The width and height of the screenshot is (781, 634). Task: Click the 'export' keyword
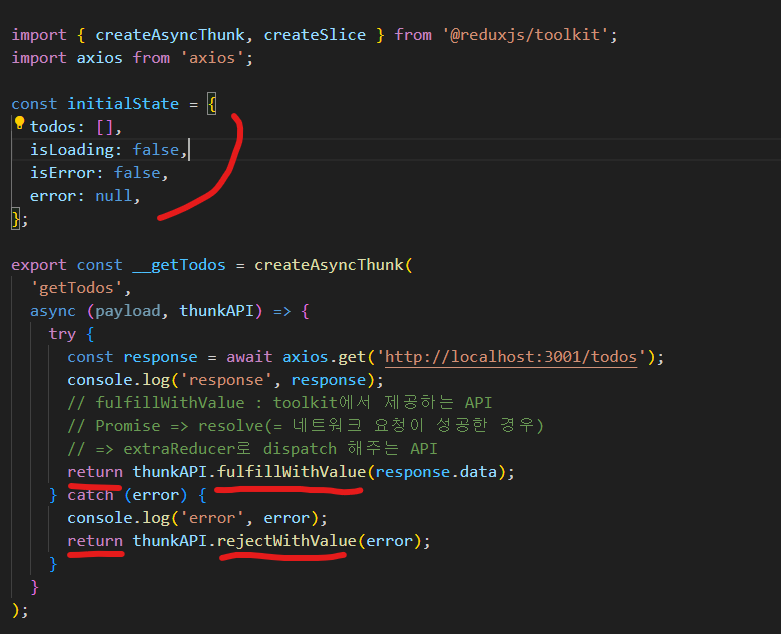(39, 265)
